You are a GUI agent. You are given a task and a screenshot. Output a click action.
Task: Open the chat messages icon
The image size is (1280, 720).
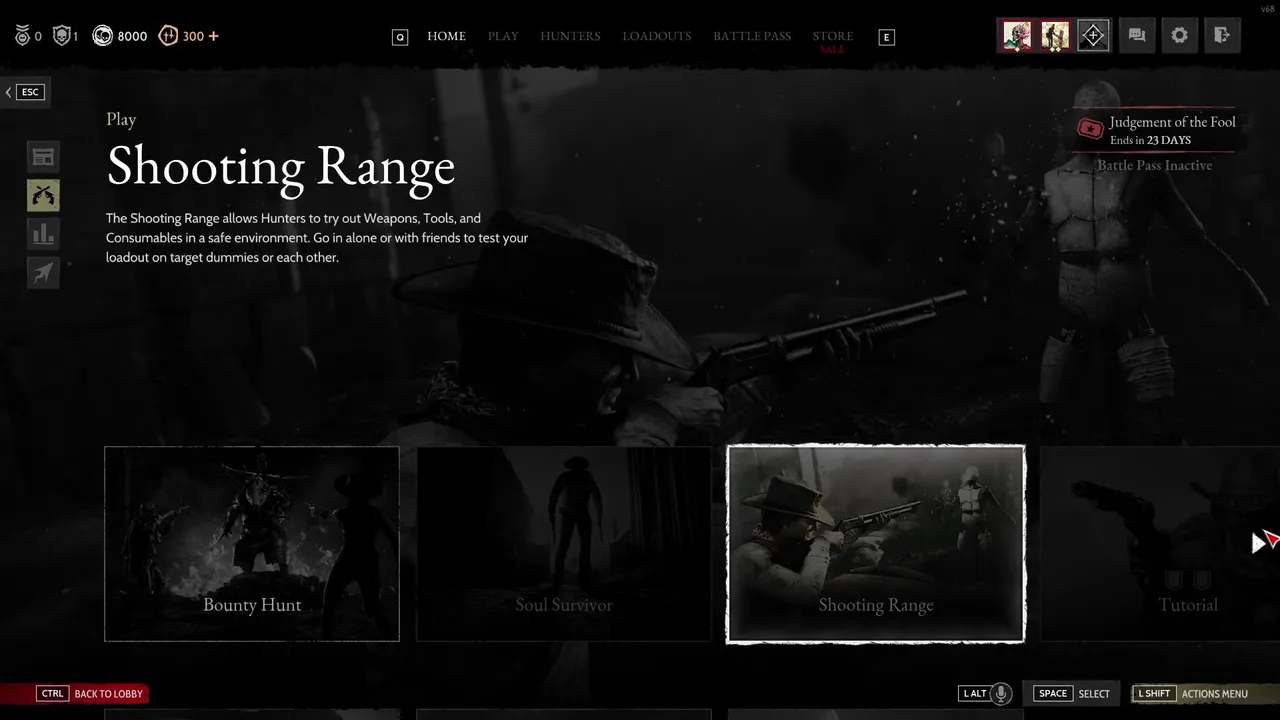[x=1137, y=35]
